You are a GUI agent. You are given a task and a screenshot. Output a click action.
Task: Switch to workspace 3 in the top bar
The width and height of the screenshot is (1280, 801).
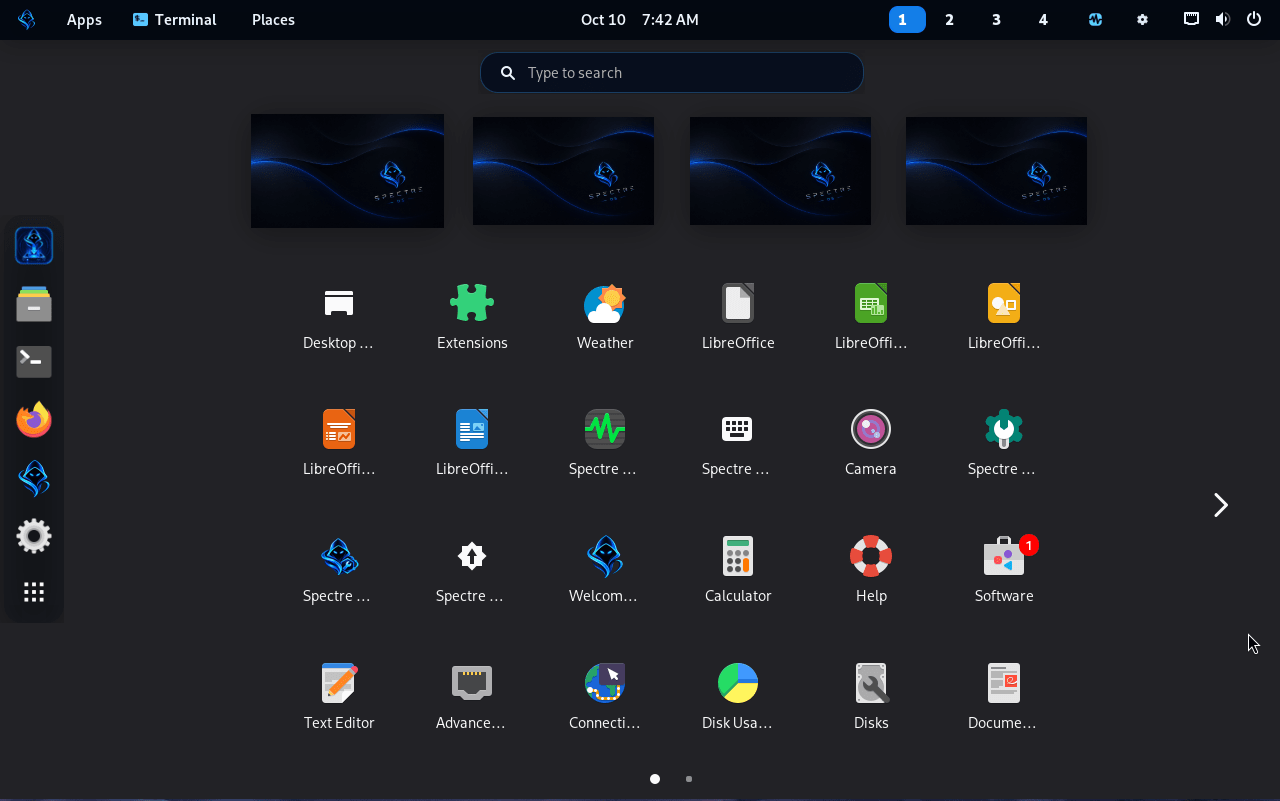996,20
